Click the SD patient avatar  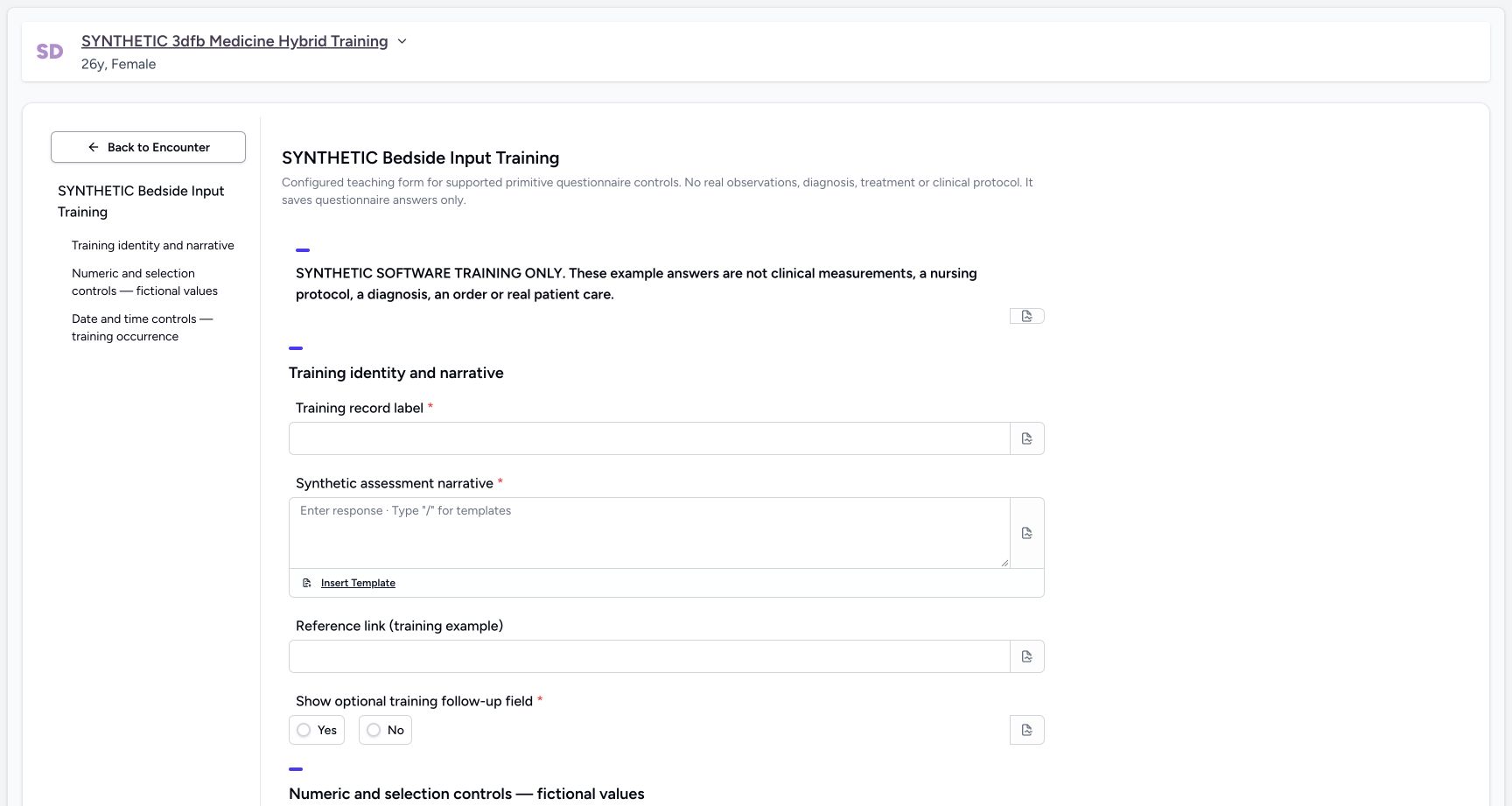[50, 52]
